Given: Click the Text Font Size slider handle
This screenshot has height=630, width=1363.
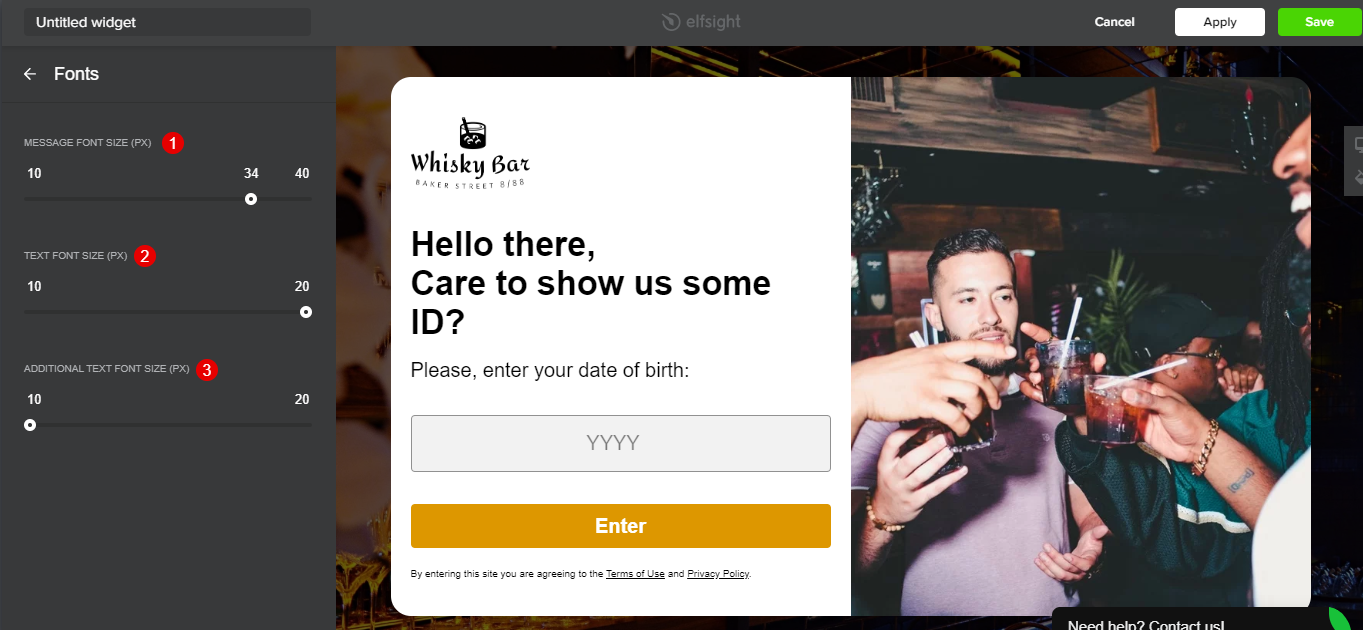Looking at the screenshot, I should pos(306,312).
